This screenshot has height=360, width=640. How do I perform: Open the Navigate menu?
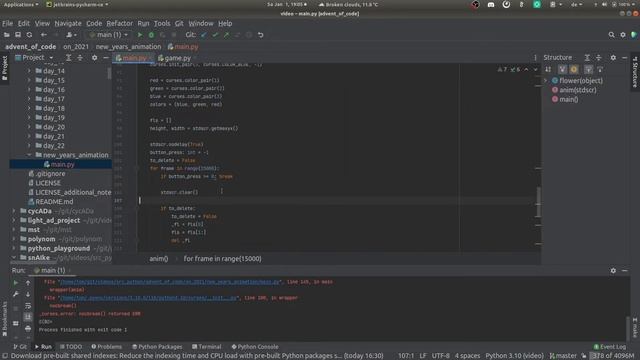(68, 24)
